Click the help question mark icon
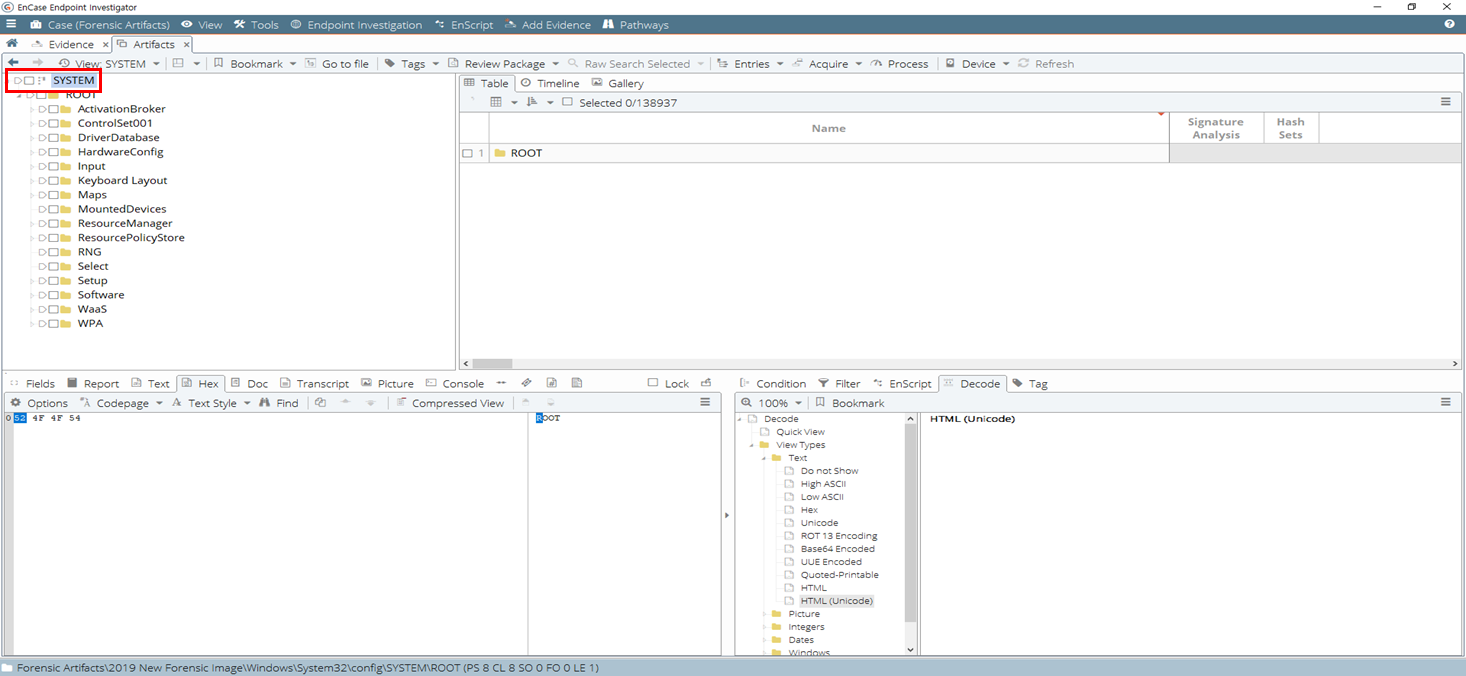The width and height of the screenshot is (1466, 676). [x=1449, y=24]
